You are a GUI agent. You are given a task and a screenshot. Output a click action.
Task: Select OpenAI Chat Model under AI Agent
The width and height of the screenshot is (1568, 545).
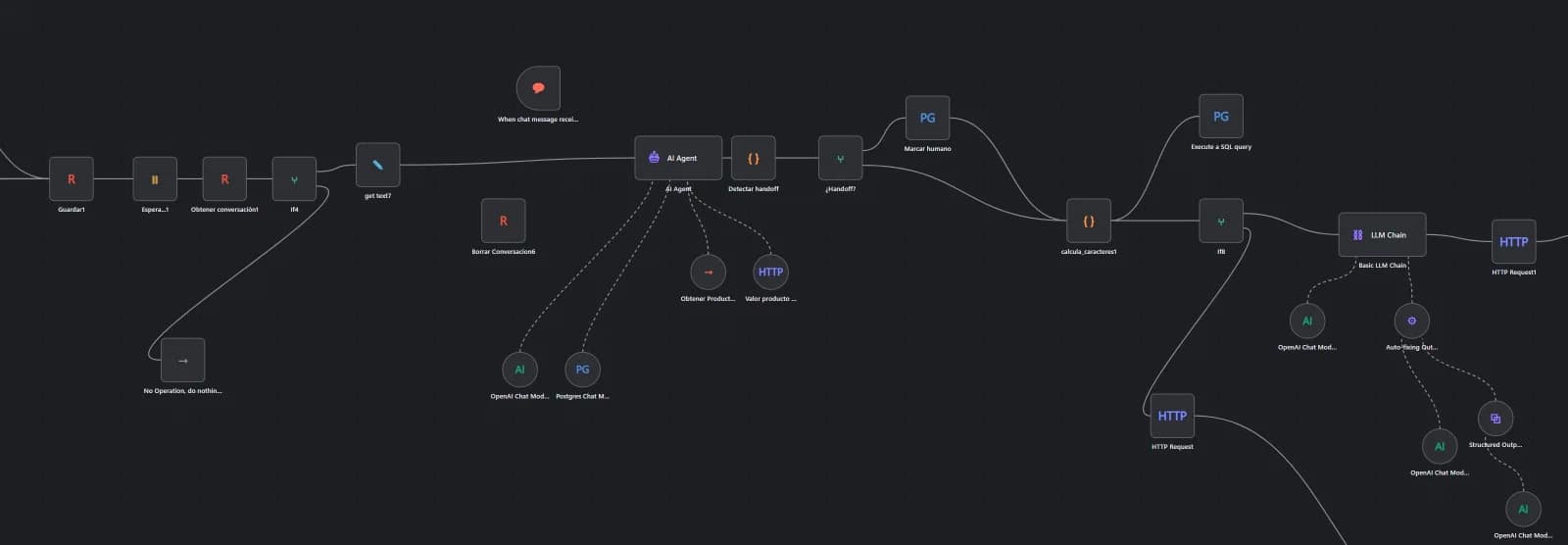(x=519, y=370)
